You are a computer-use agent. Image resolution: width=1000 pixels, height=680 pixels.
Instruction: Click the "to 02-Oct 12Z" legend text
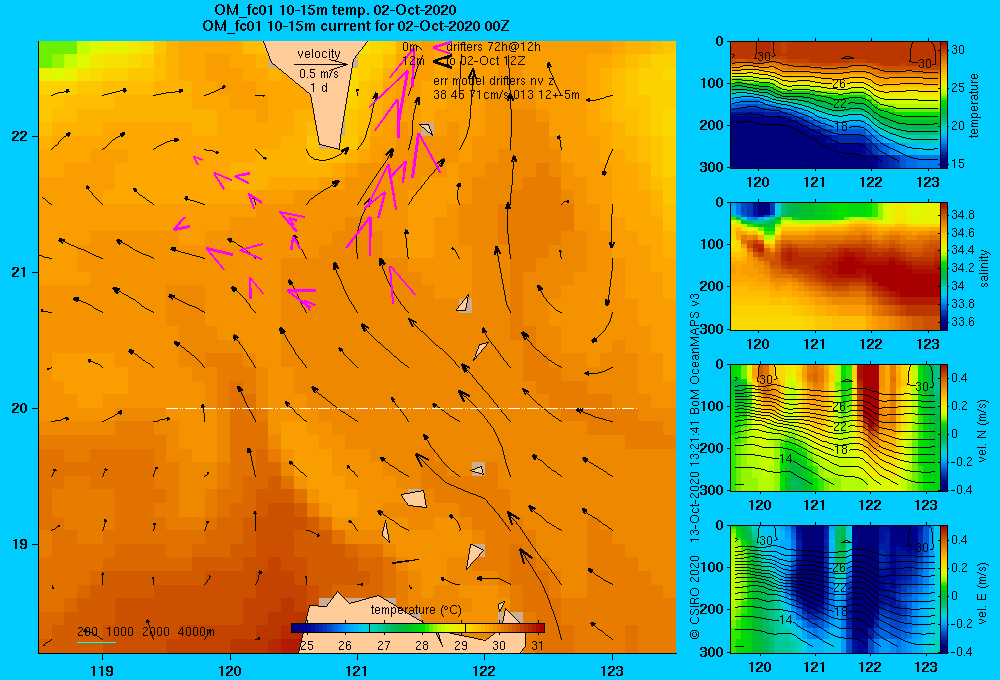click(x=485, y=61)
